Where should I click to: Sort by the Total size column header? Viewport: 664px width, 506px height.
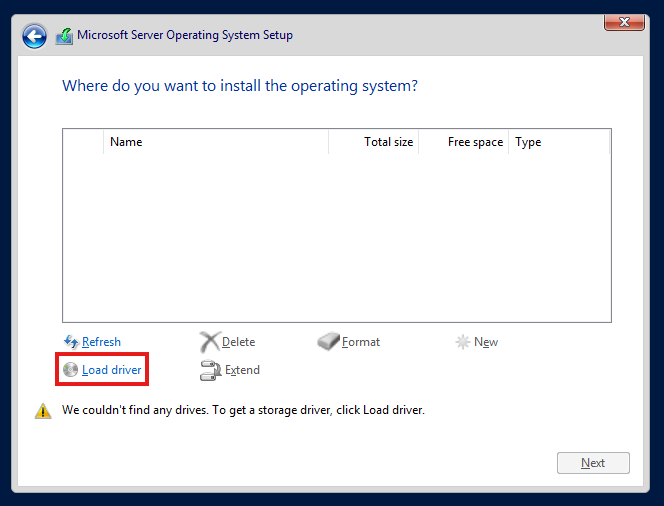374,142
